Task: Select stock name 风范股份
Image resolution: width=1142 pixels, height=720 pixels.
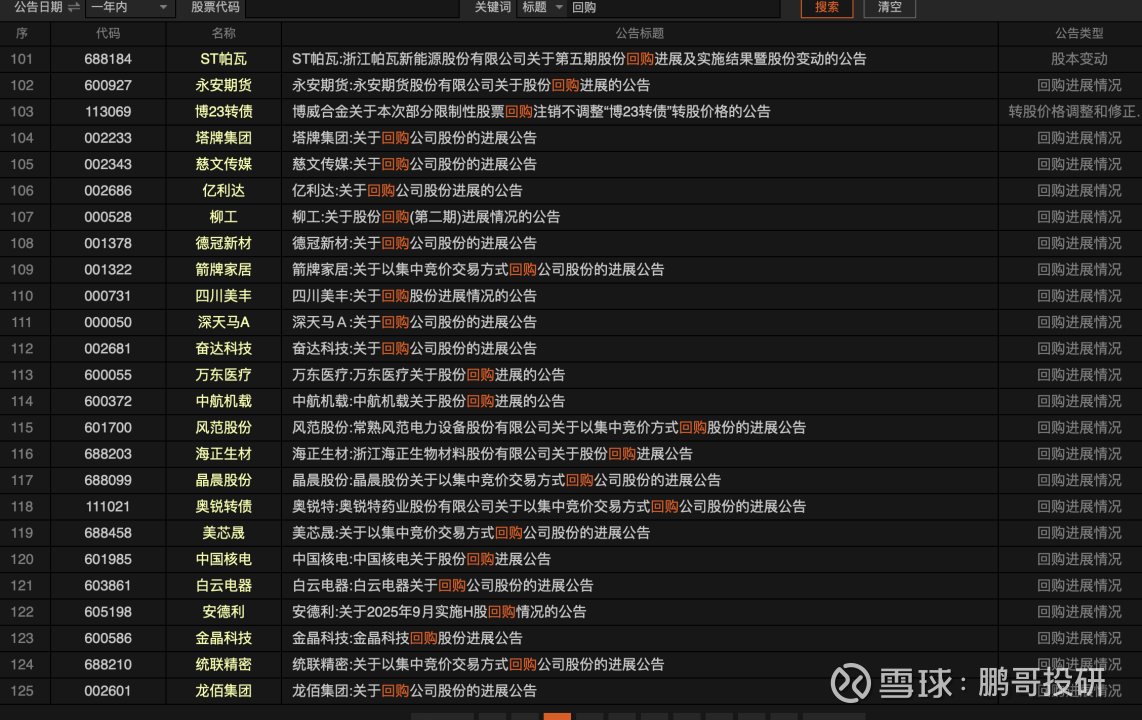Action: coord(224,427)
